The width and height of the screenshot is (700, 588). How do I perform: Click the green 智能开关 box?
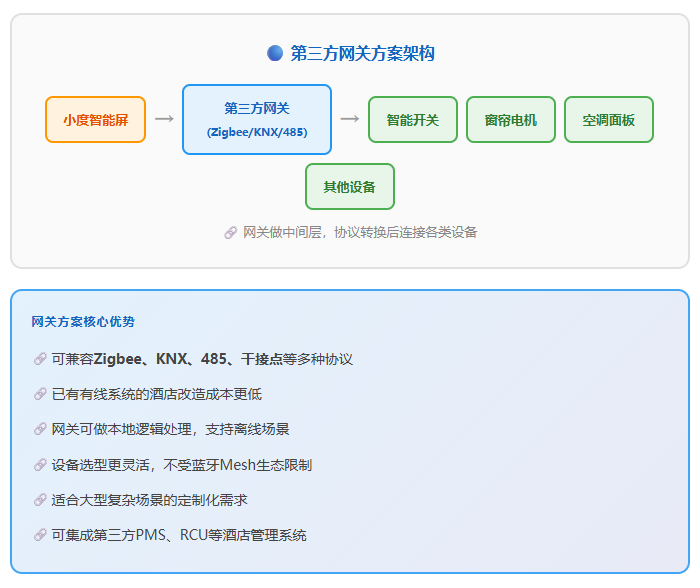pos(413,120)
